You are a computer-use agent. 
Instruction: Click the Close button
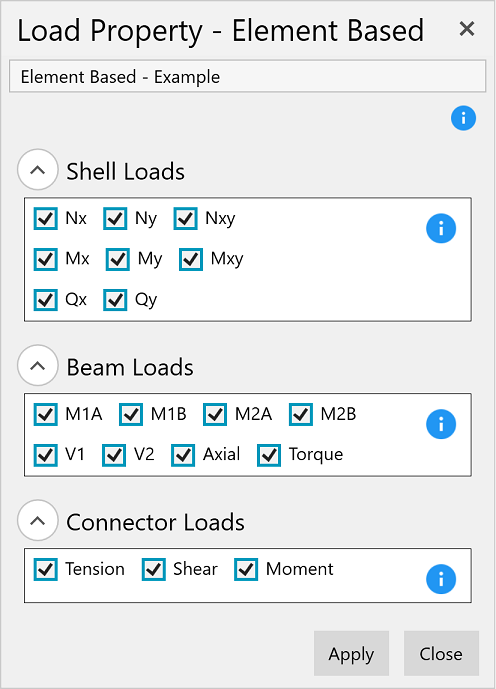coord(441,653)
